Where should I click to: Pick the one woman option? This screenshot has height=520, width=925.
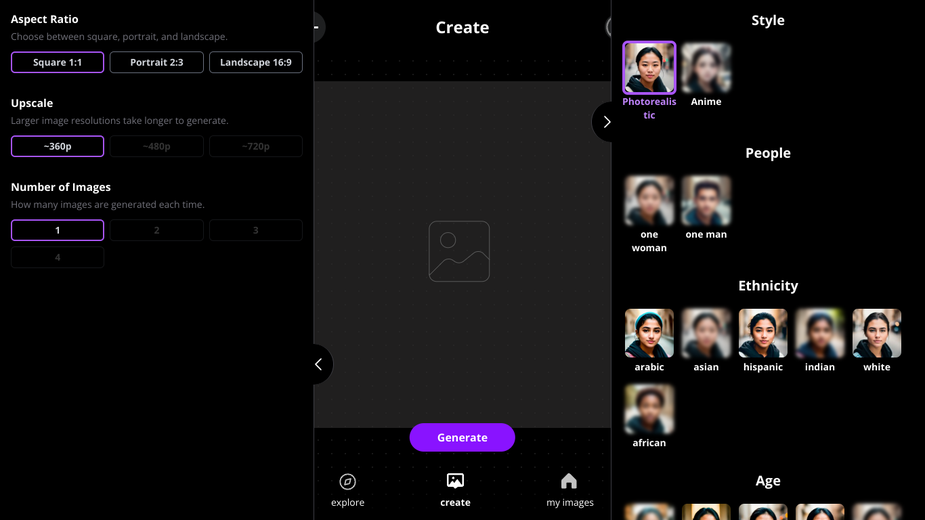[649, 201]
